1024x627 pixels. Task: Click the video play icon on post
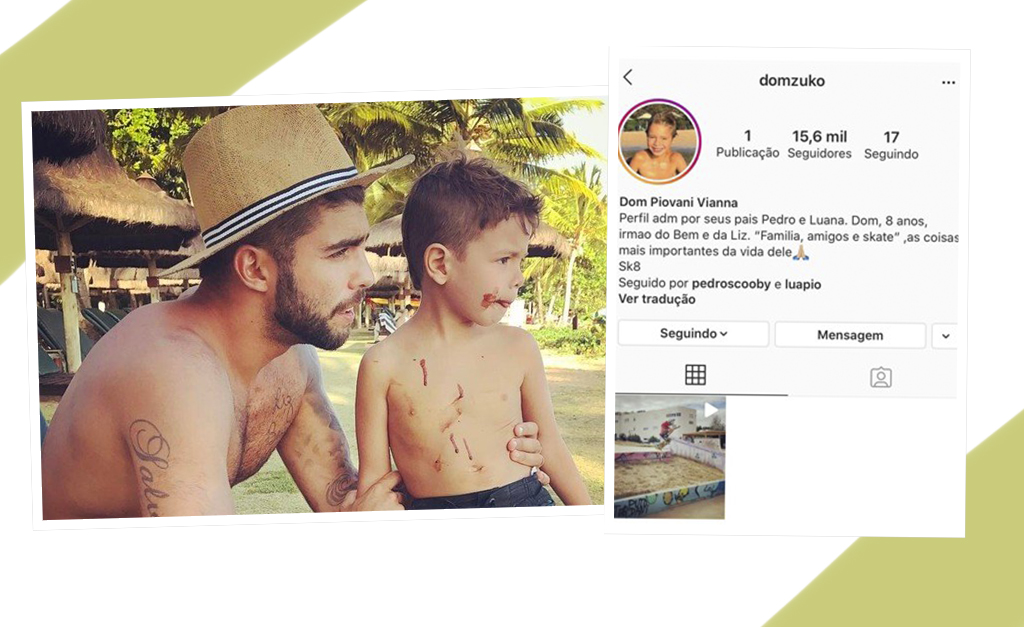(710, 410)
